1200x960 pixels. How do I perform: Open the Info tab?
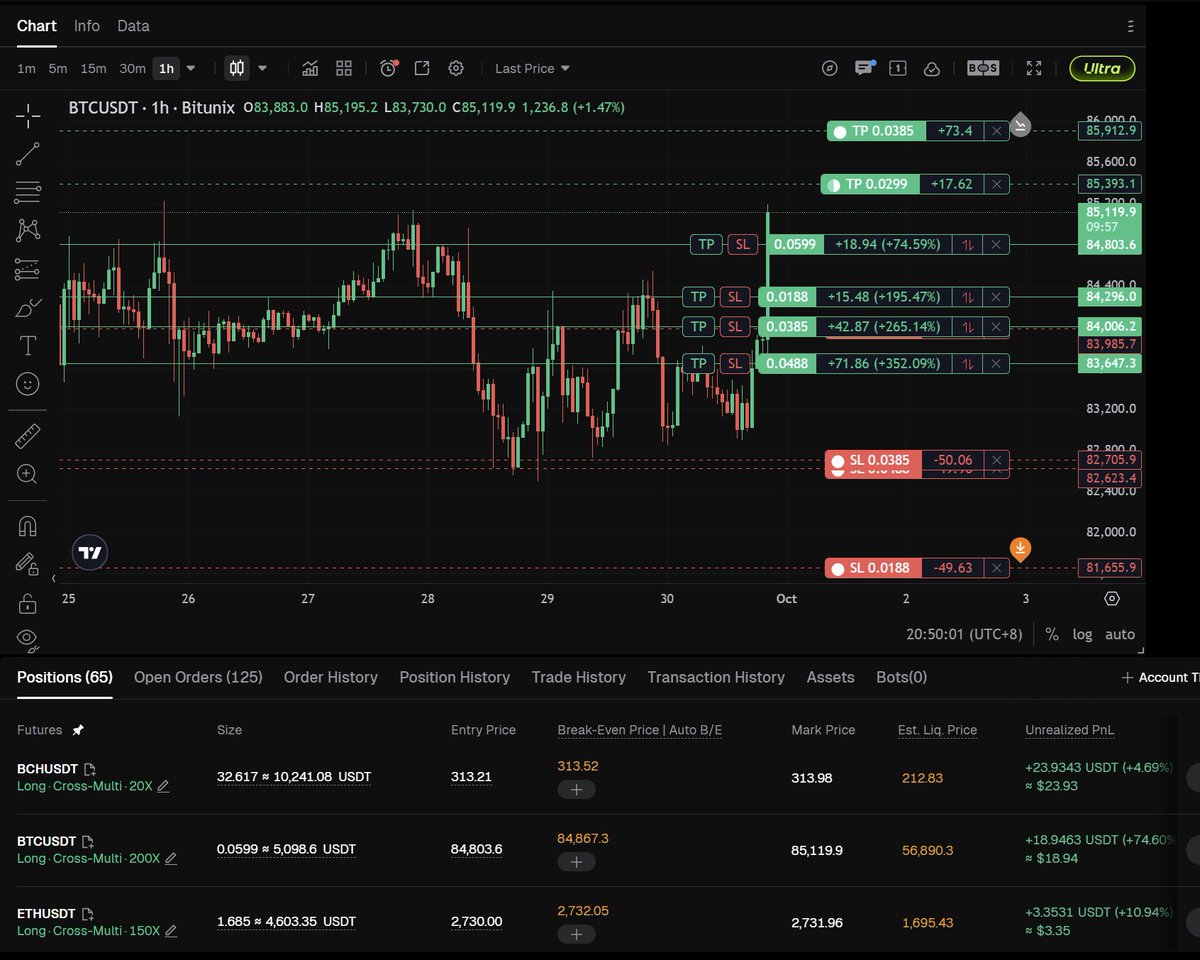point(87,26)
